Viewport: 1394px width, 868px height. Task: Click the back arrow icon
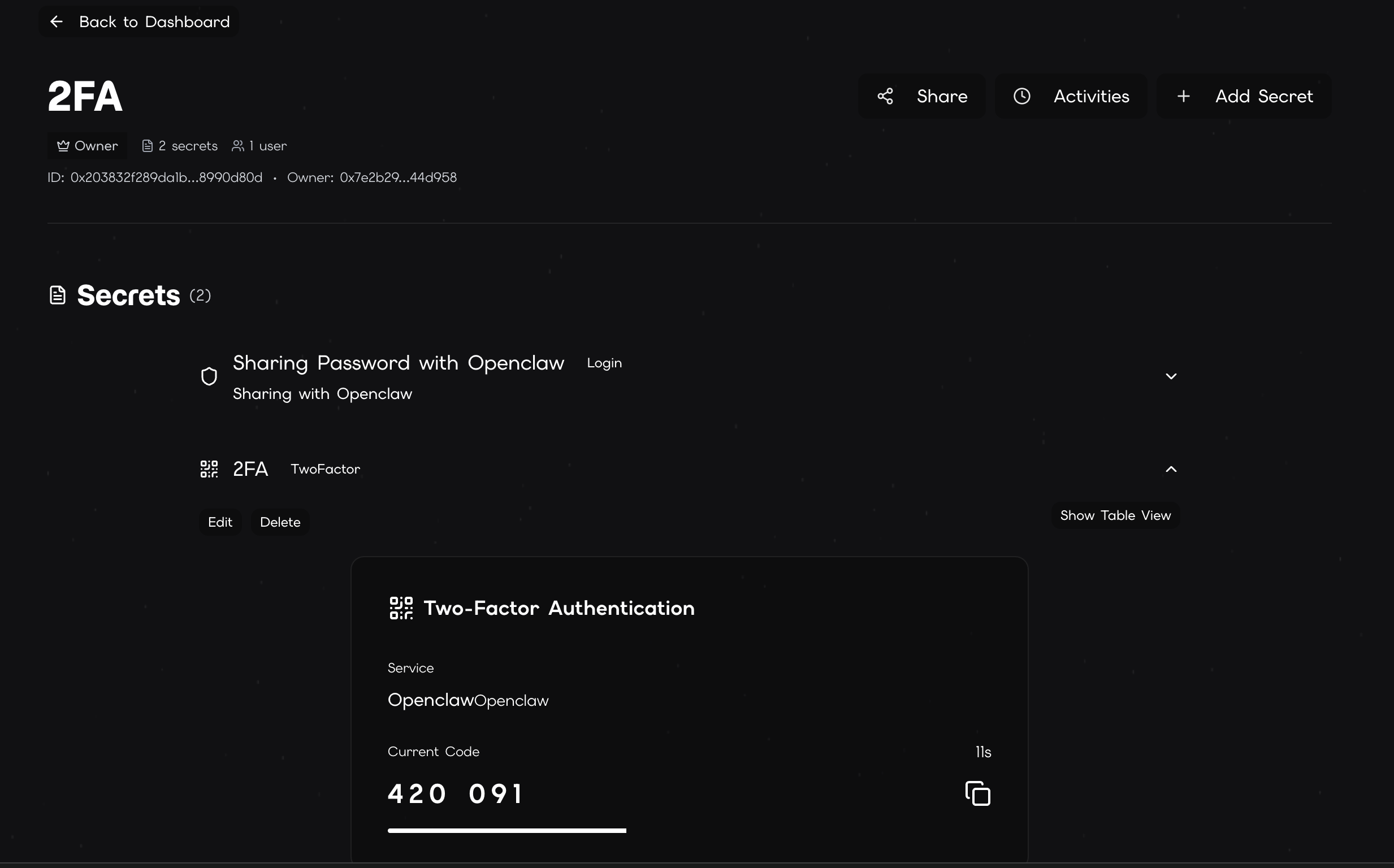pos(57,22)
